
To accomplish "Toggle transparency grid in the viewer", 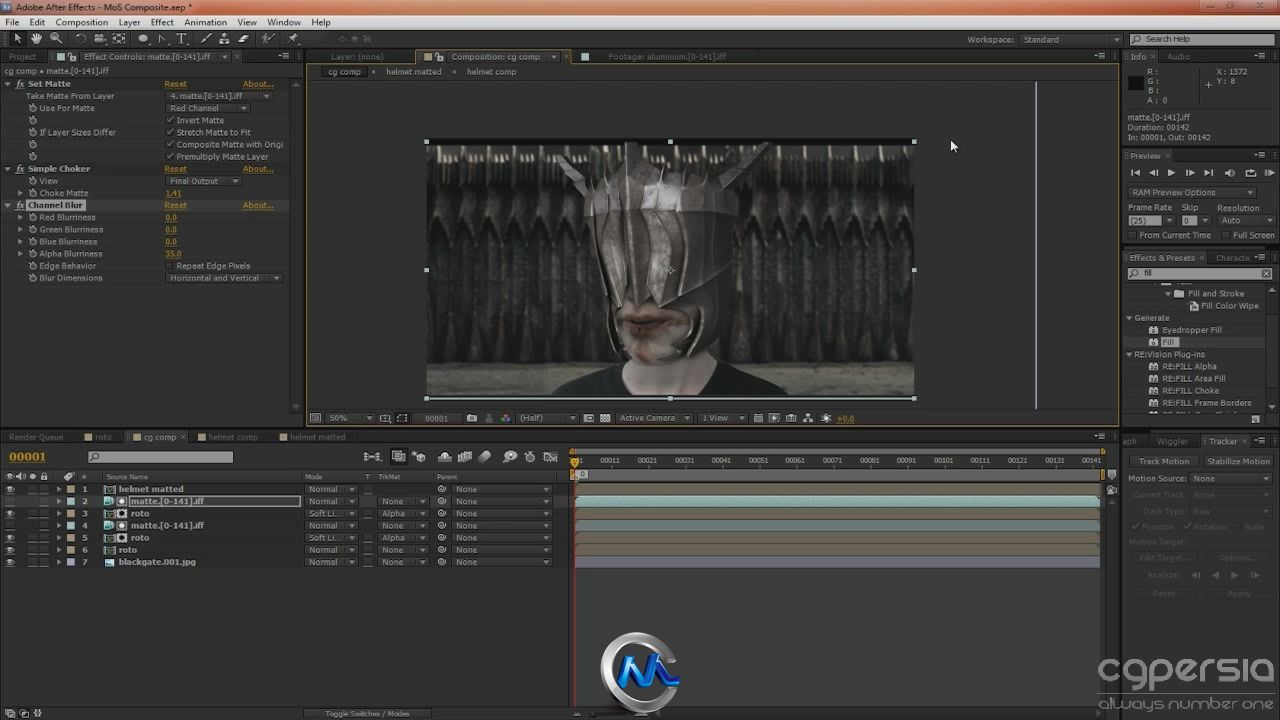I will pyautogui.click(x=605, y=418).
